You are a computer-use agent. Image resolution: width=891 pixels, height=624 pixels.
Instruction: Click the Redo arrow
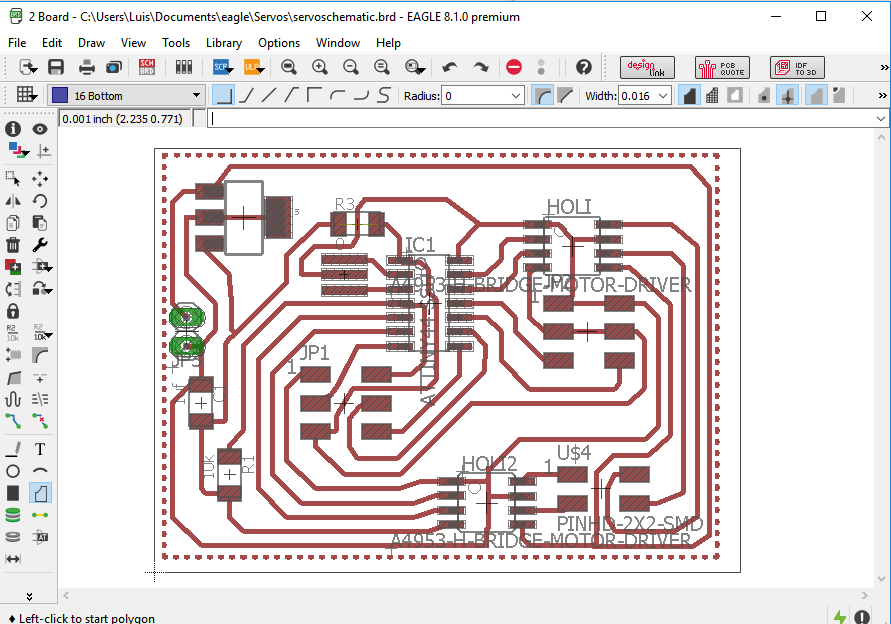coord(481,67)
